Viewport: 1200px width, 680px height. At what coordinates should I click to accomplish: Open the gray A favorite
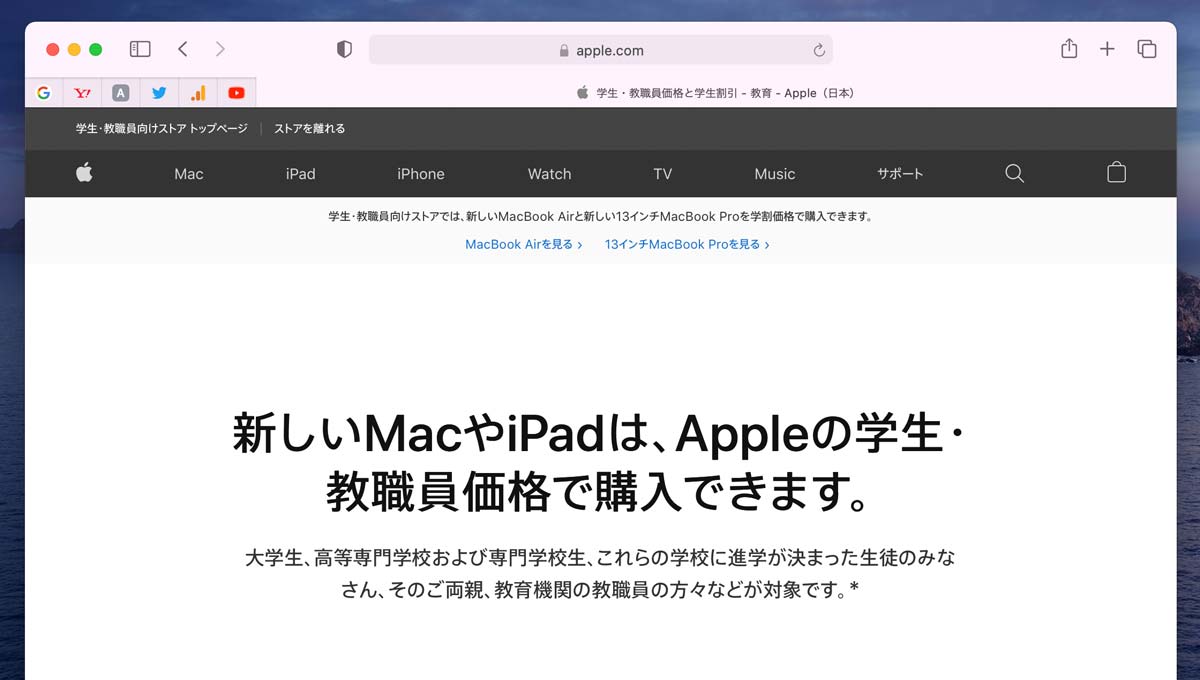pyautogui.click(x=121, y=93)
